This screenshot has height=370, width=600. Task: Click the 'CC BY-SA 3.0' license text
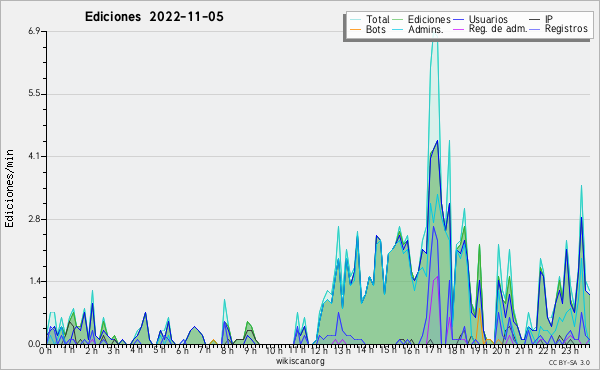pos(569,363)
